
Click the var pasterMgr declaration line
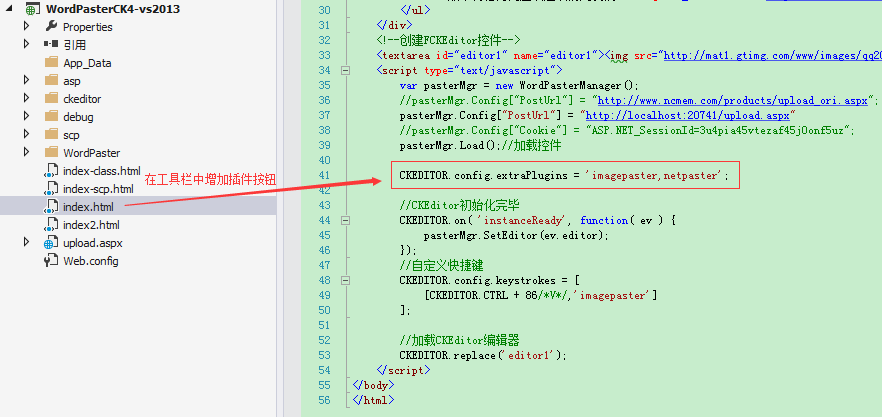pyautogui.click(x=519, y=86)
